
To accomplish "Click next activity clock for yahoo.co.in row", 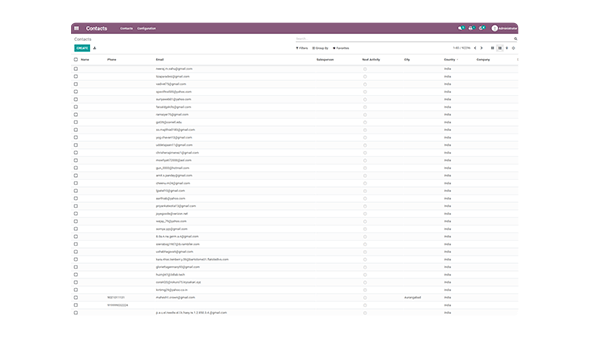I will point(365,290).
